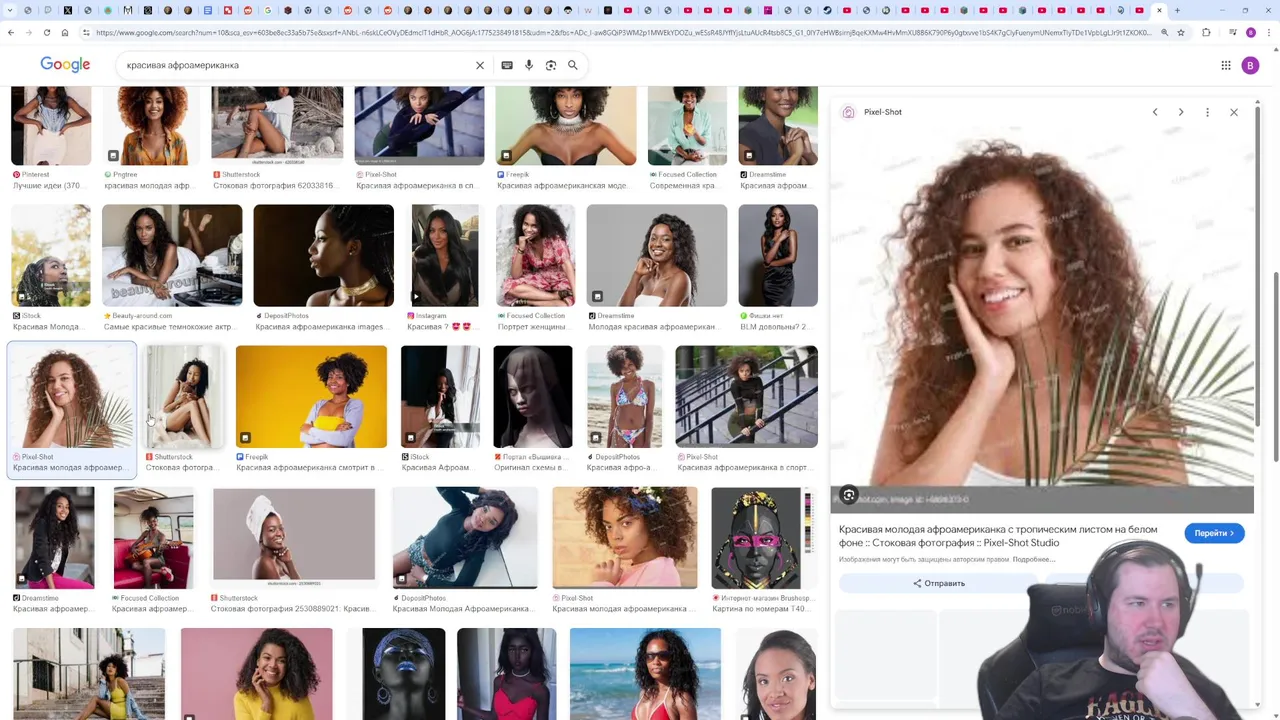Start voice search with the microphone icon

click(529, 65)
